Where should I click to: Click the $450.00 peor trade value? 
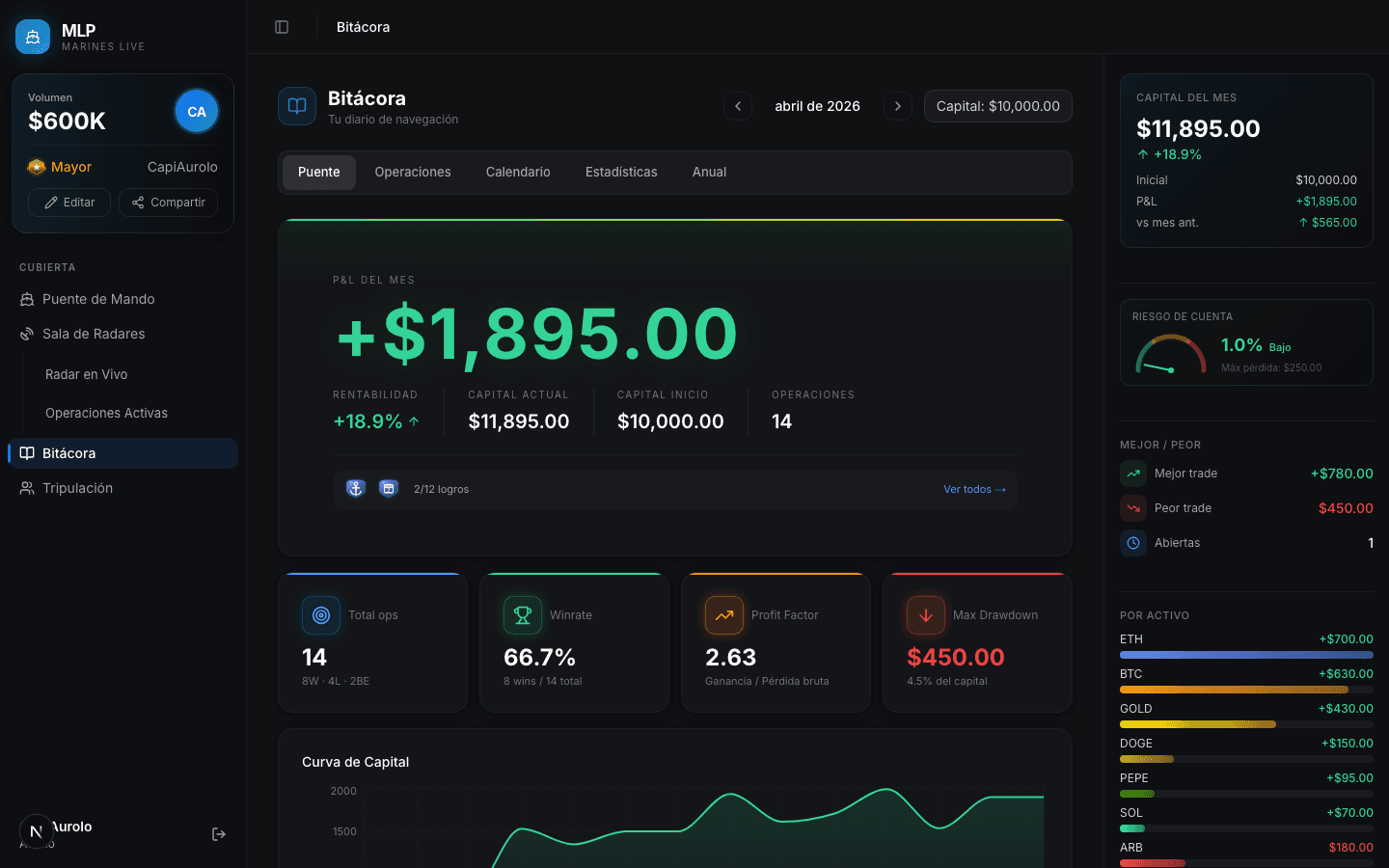1346,508
